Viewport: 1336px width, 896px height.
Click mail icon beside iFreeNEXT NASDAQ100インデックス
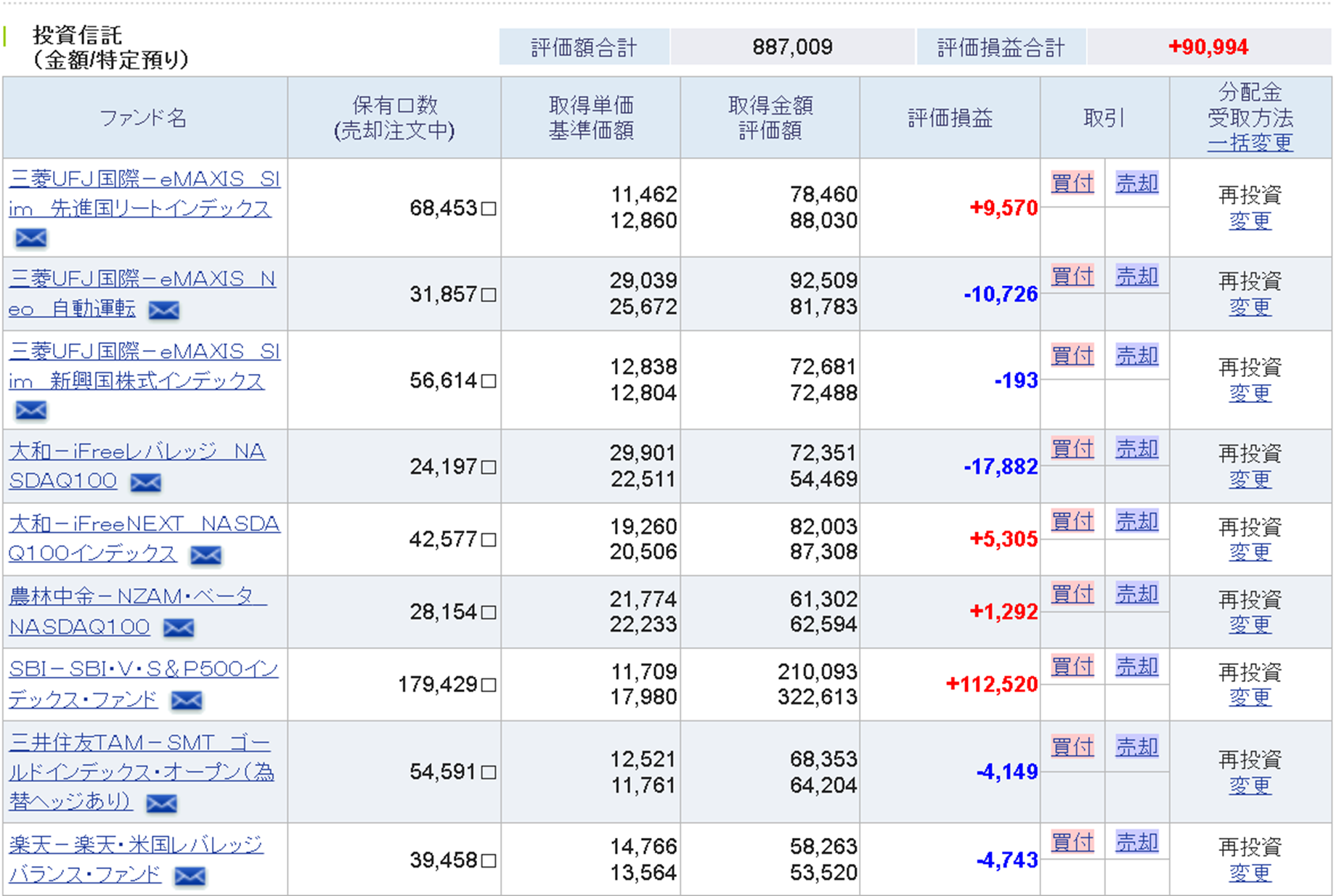(x=205, y=555)
